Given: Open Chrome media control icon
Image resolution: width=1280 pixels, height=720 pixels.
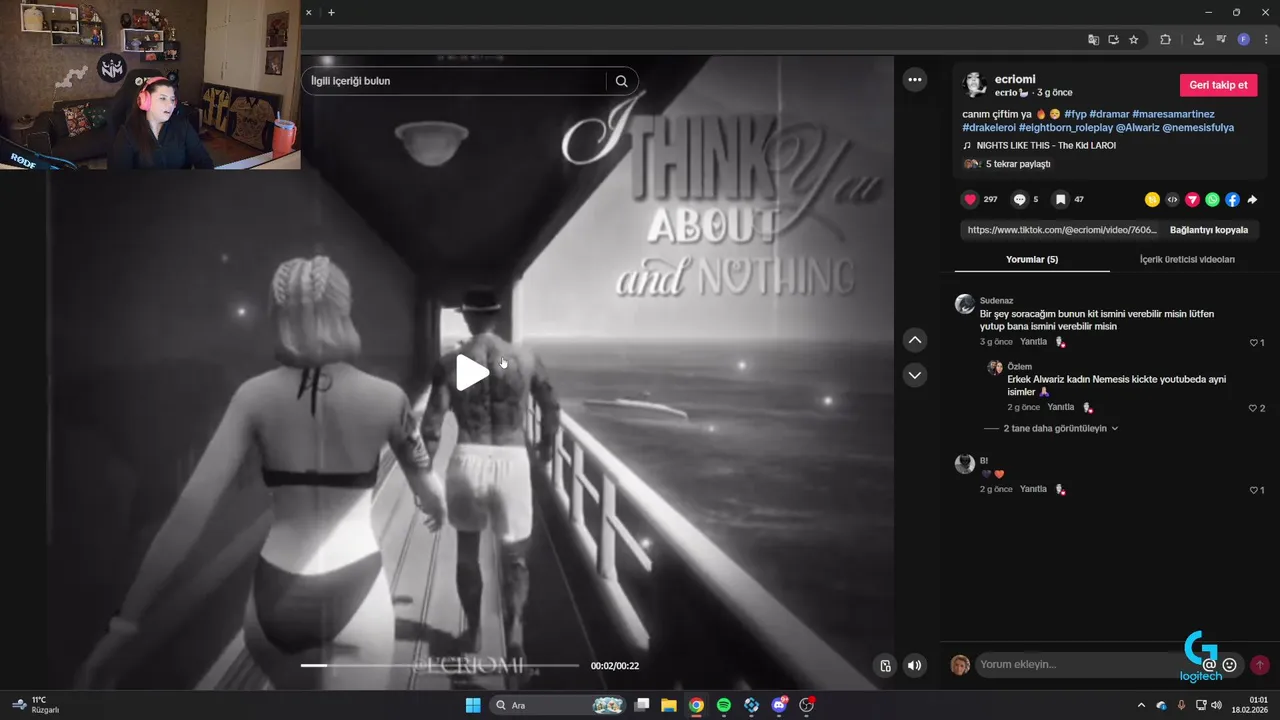Looking at the screenshot, I should point(1221,40).
